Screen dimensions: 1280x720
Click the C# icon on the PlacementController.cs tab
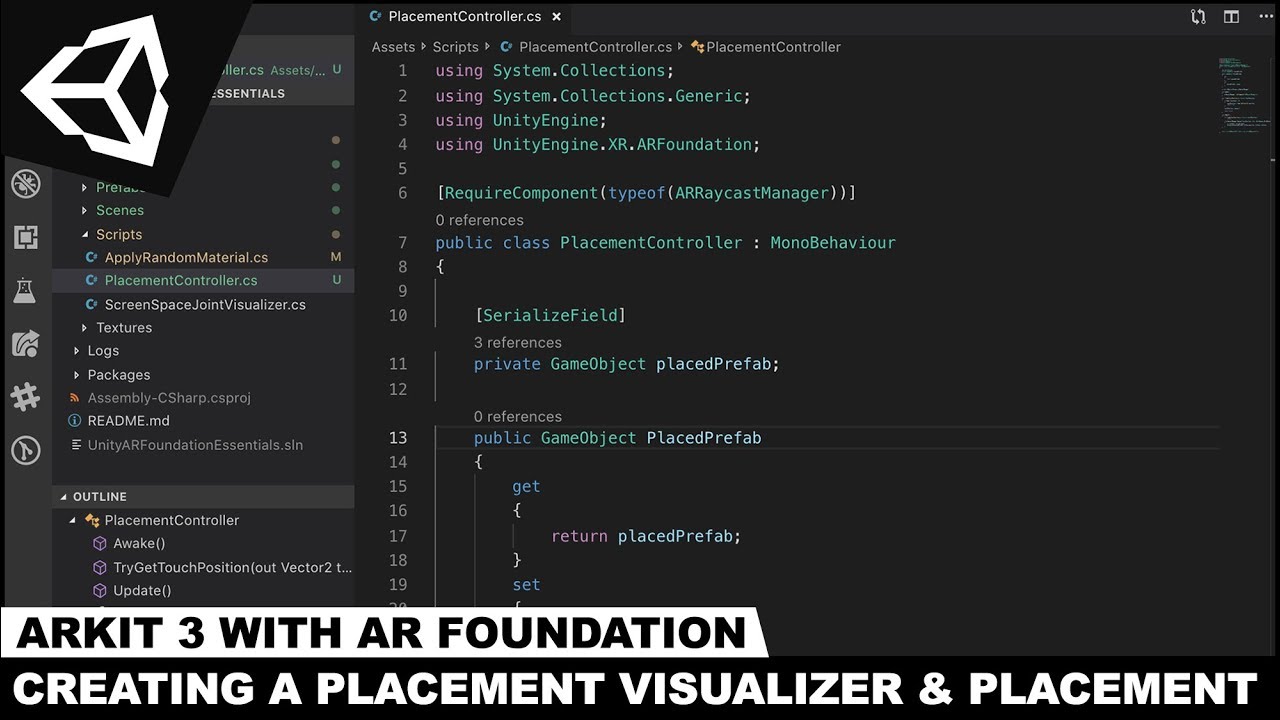pyautogui.click(x=376, y=16)
